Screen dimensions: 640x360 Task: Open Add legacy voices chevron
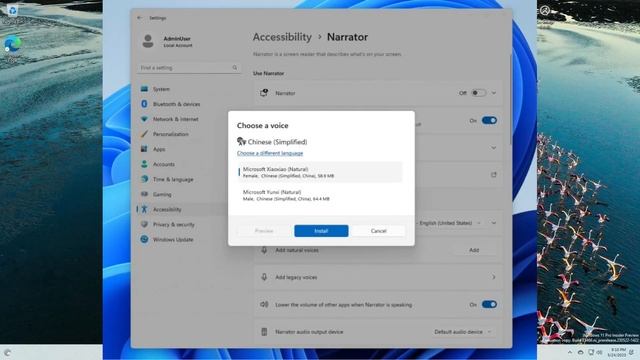[x=494, y=278]
